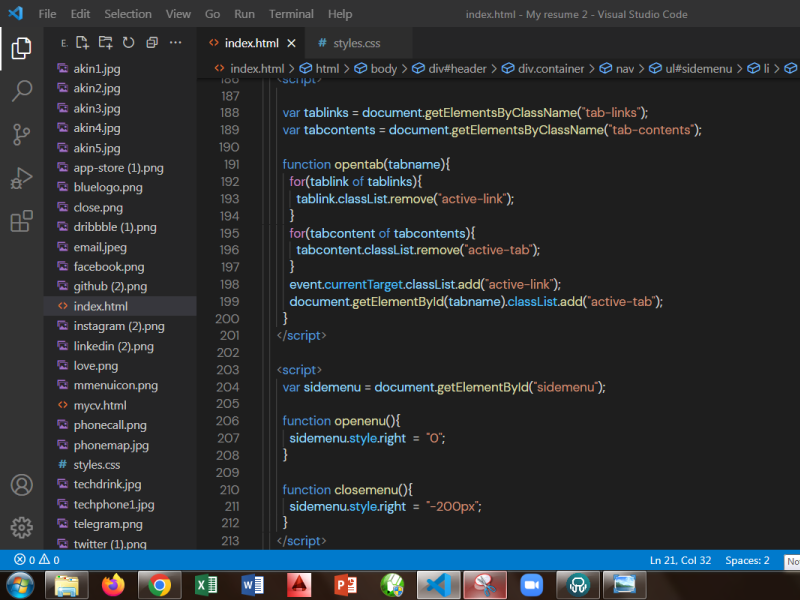800x600 pixels.
Task: Open the Manage settings gear
Action: pyautogui.click(x=21, y=527)
